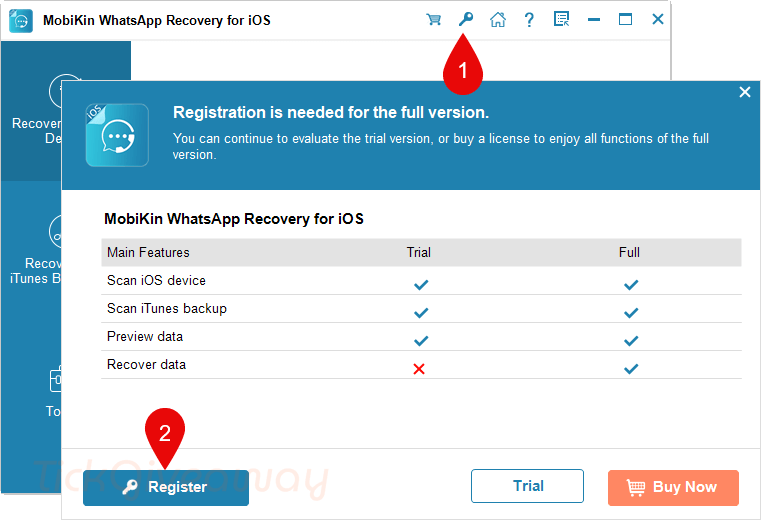Open help question mark icon
The image size is (762, 520).
point(529,19)
